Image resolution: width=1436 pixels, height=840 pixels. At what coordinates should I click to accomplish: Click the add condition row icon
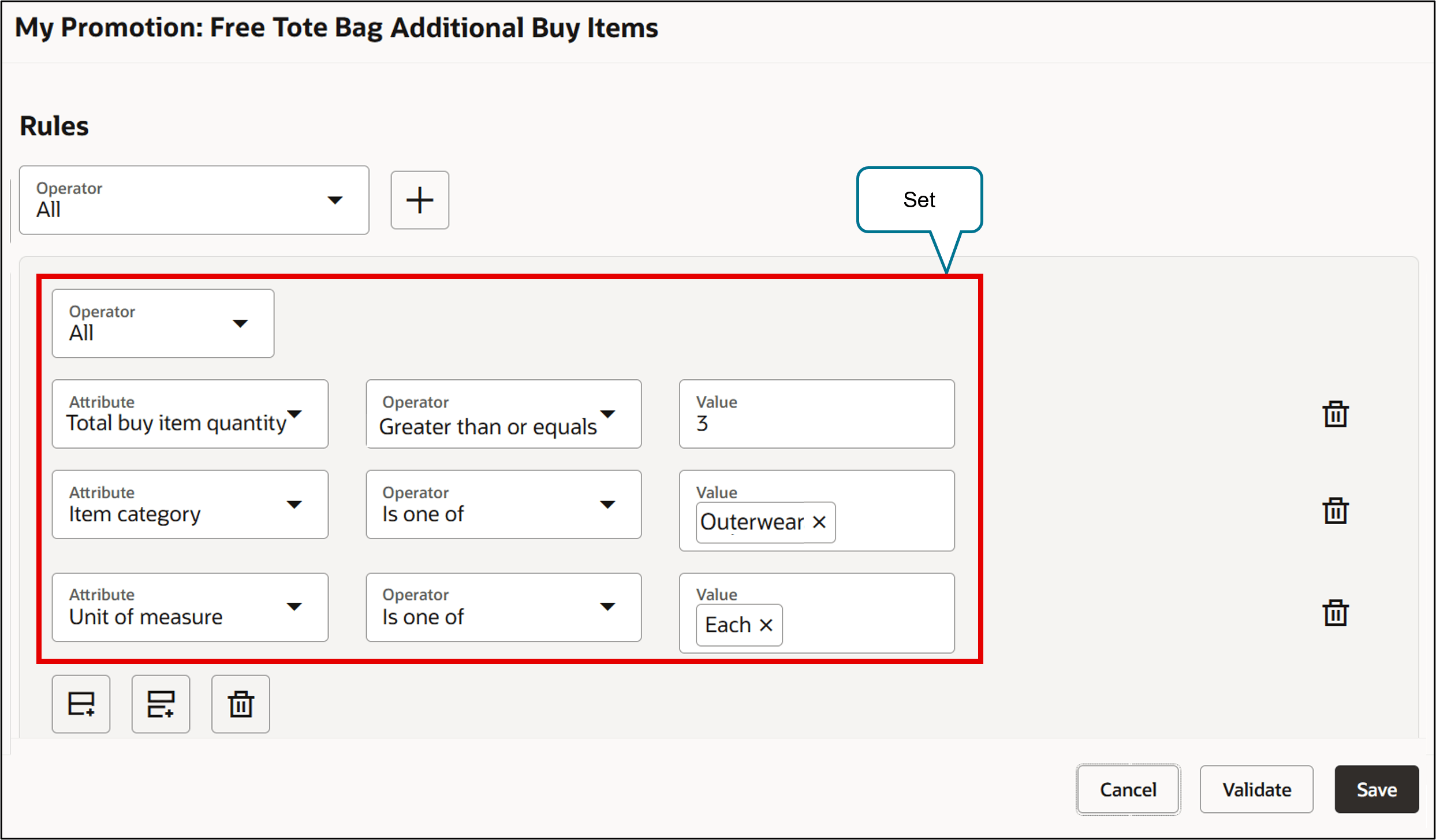81,704
